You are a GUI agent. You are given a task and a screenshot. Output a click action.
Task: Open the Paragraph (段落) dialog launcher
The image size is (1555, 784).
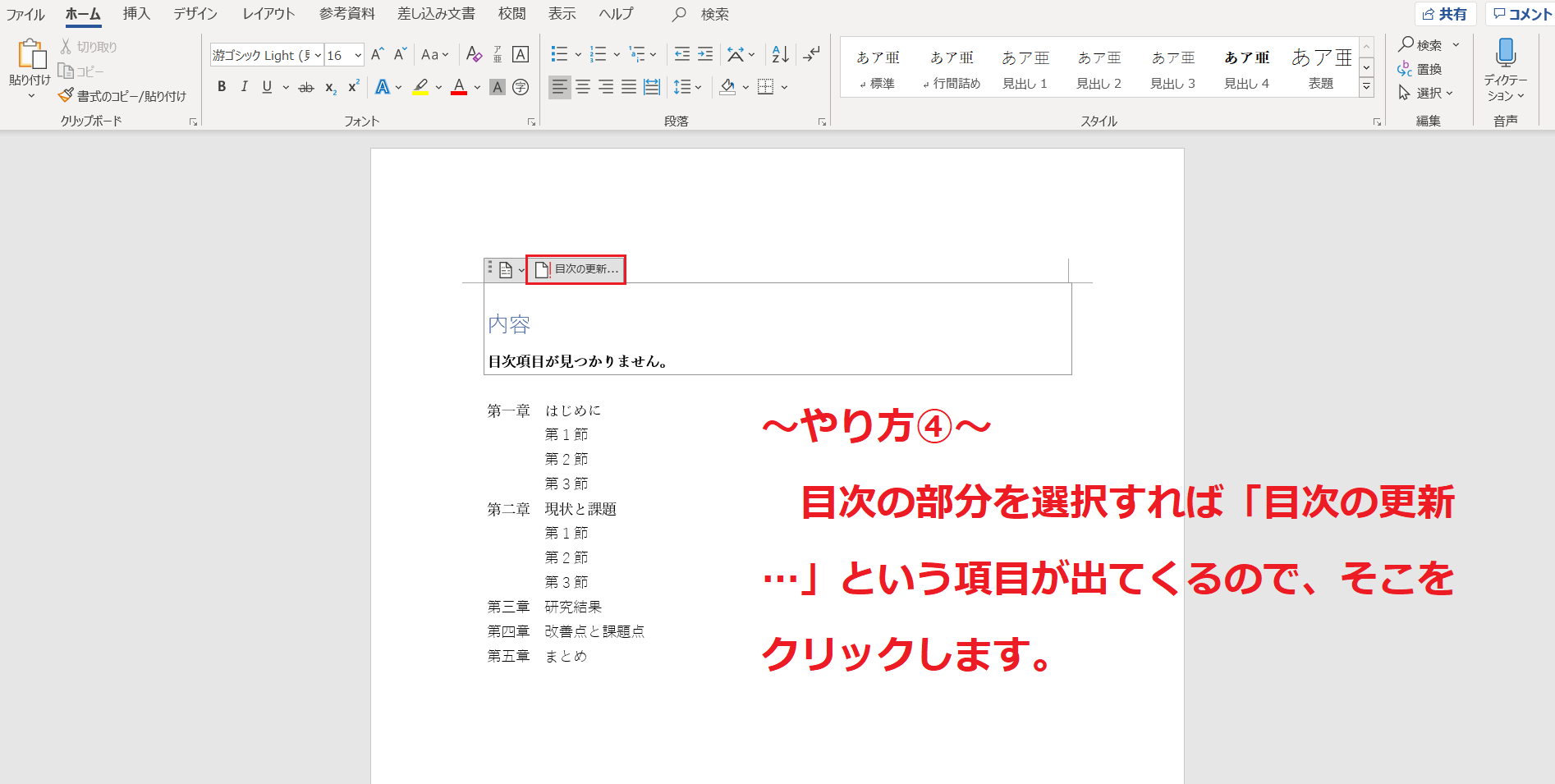822,121
